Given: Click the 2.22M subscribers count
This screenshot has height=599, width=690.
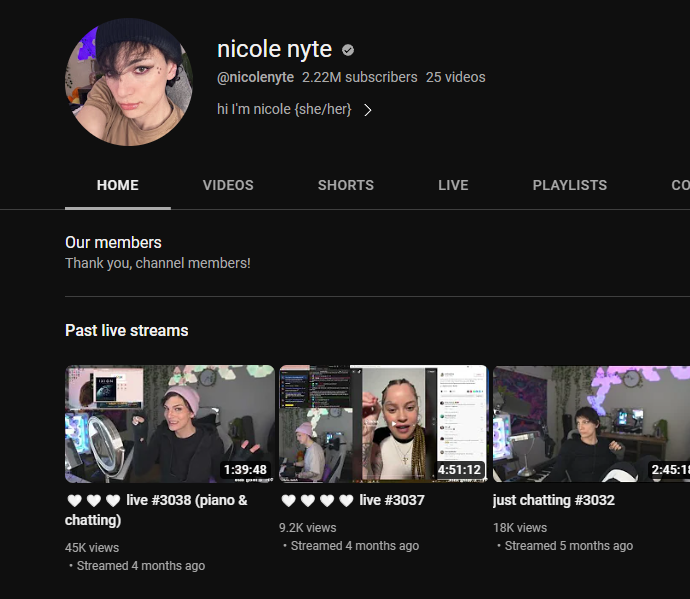Looking at the screenshot, I should [360, 77].
